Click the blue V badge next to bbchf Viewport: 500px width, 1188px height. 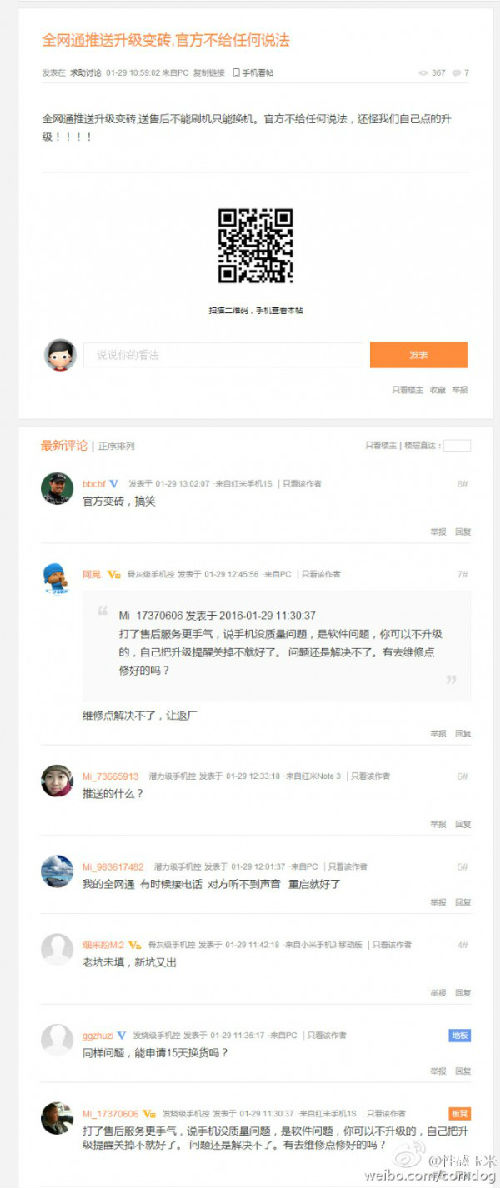(x=114, y=483)
